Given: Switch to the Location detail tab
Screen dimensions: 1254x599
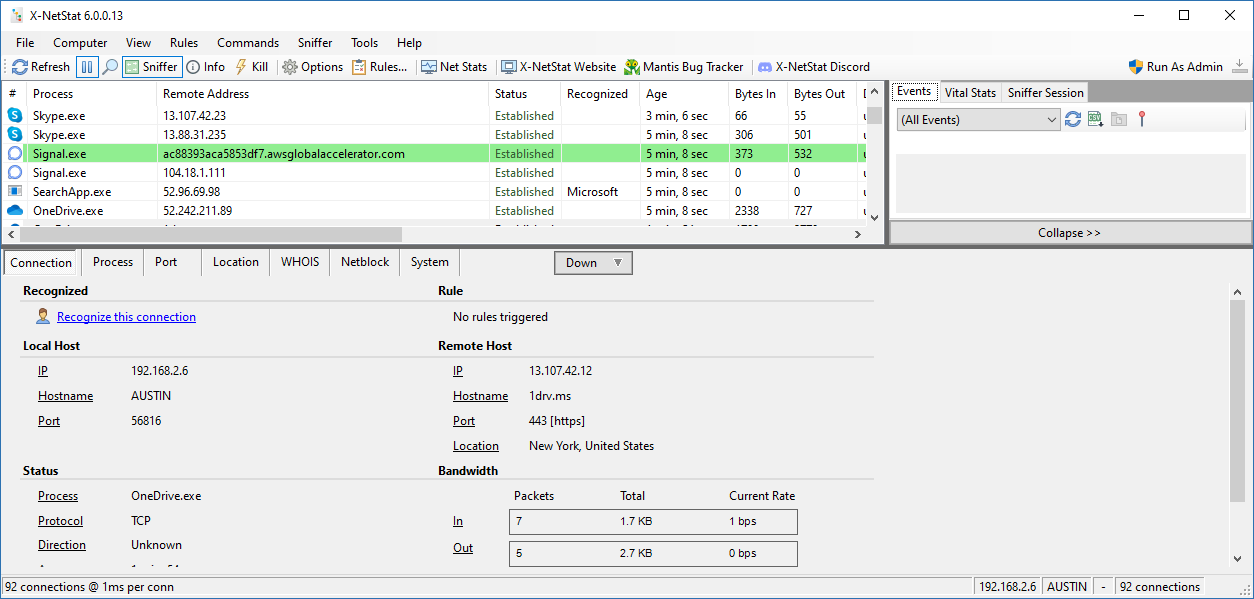Looking at the screenshot, I should tap(236, 262).
